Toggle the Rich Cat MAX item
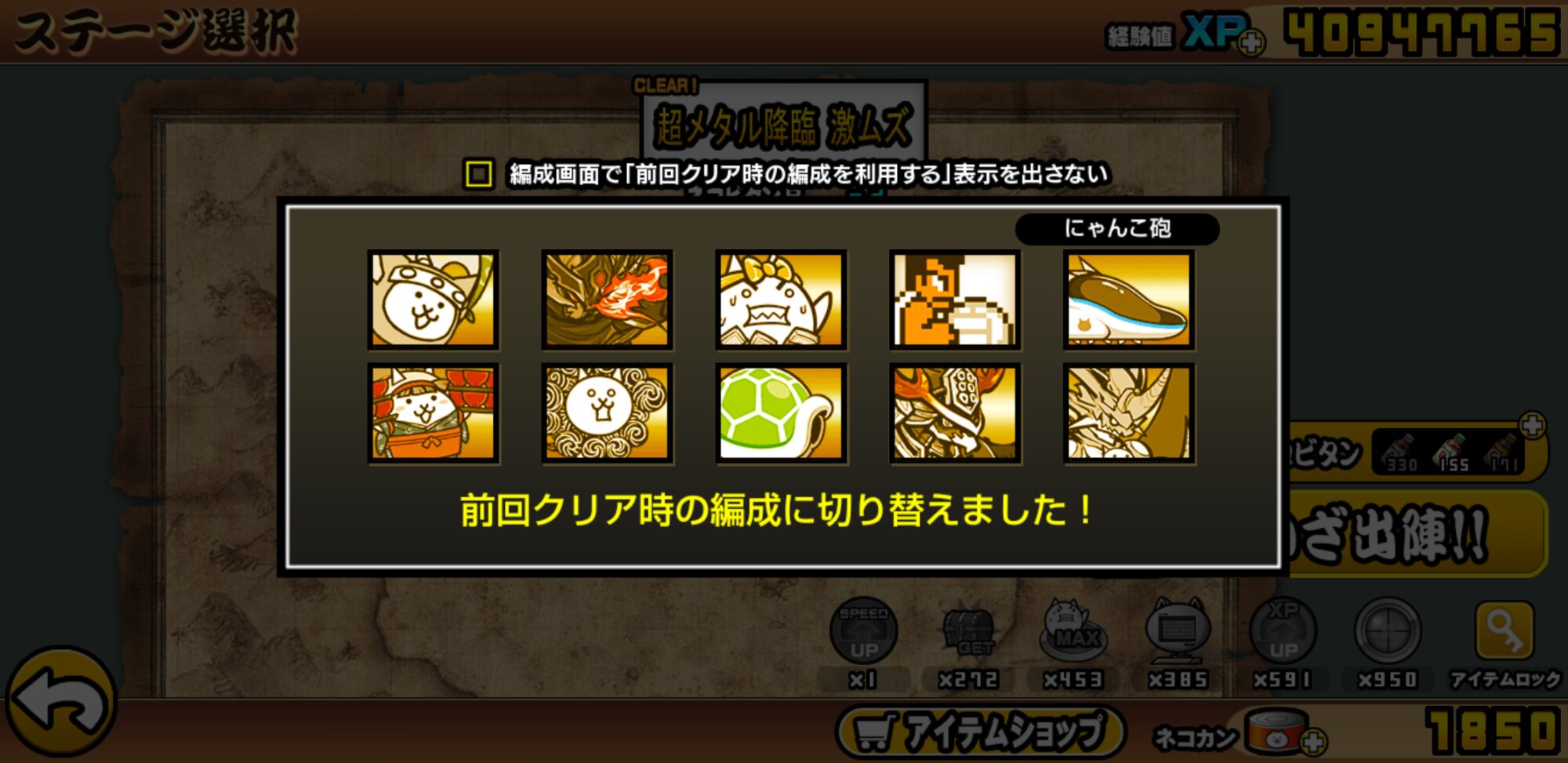 [x=1073, y=631]
